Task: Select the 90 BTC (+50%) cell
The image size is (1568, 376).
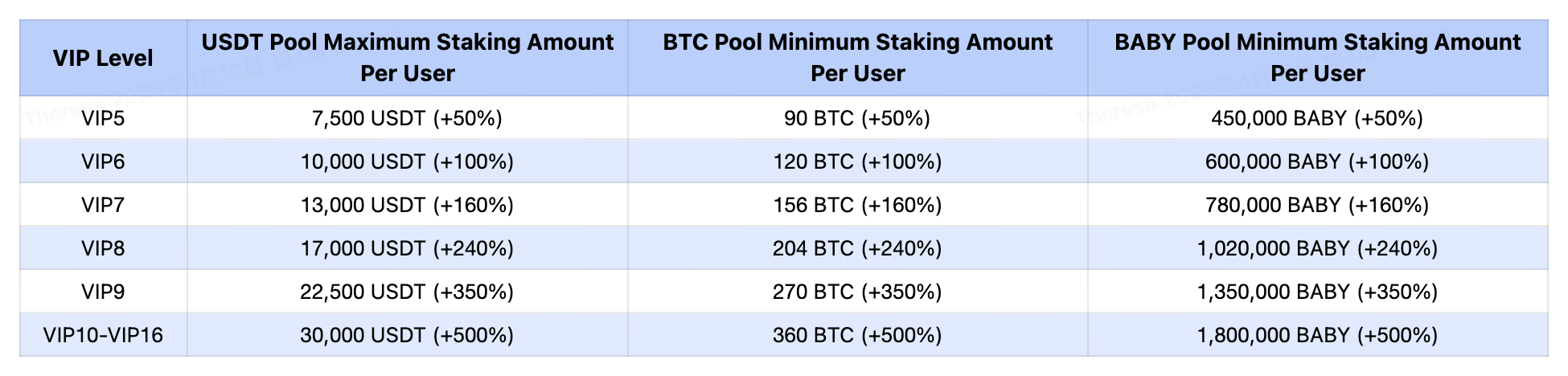Action: click(x=857, y=119)
